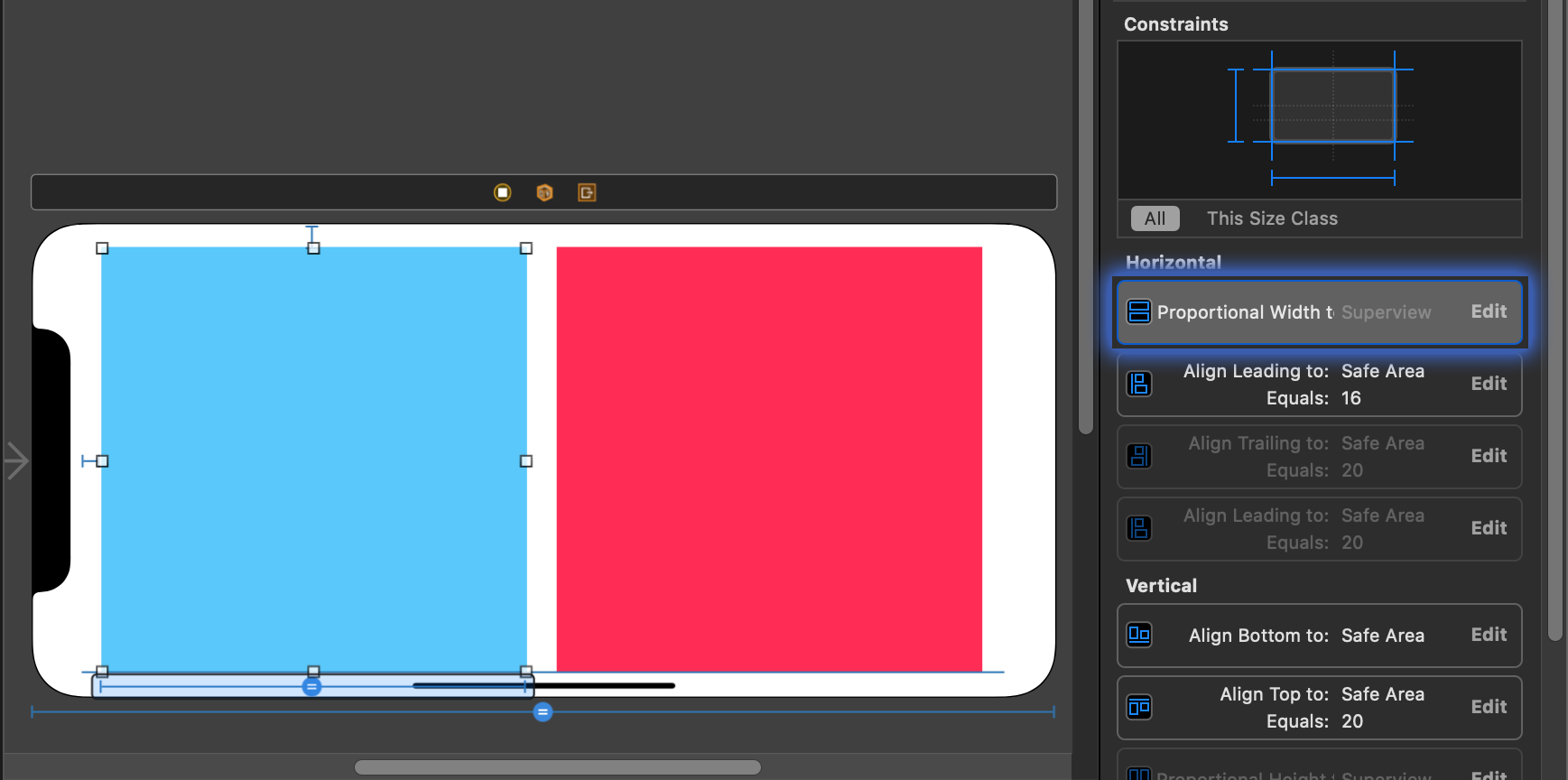Click the blue view's top-right resize handle
Image resolution: width=1568 pixels, height=780 pixels.
526,248
